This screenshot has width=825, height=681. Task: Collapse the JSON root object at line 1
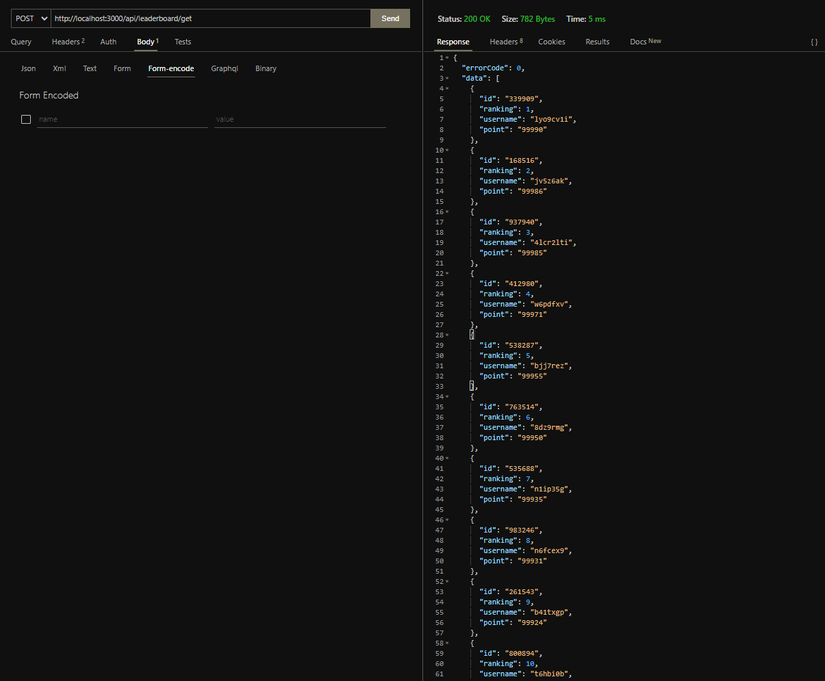[x=447, y=58]
